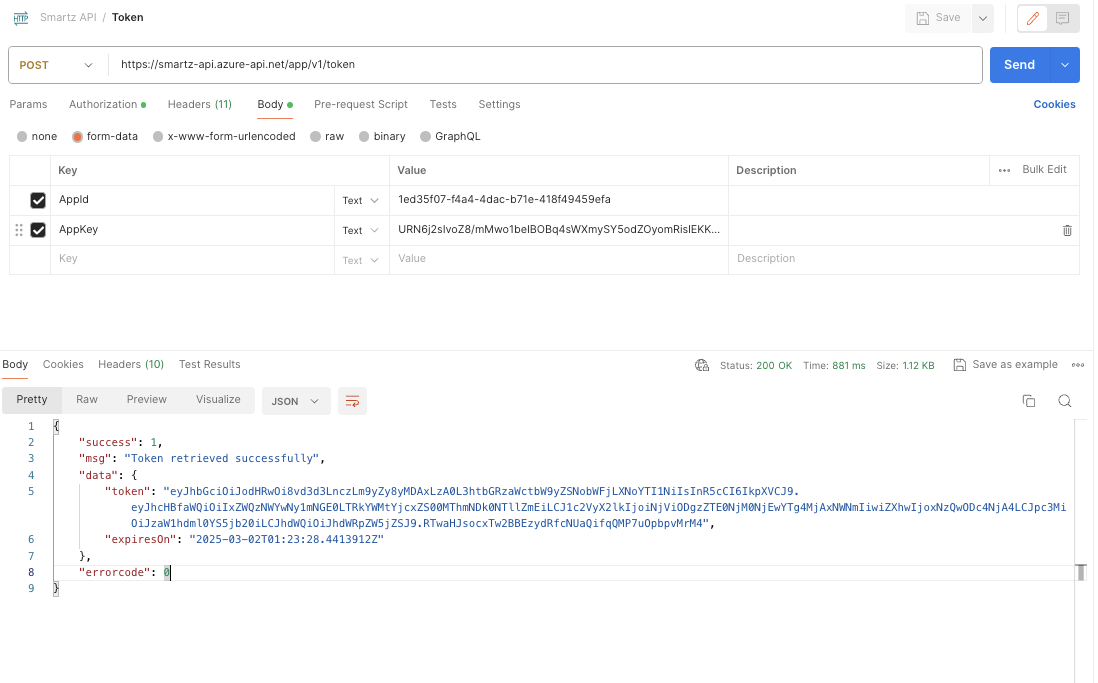This screenshot has width=1098, height=683.
Task: Open the Test Results response tab
Action: click(209, 364)
